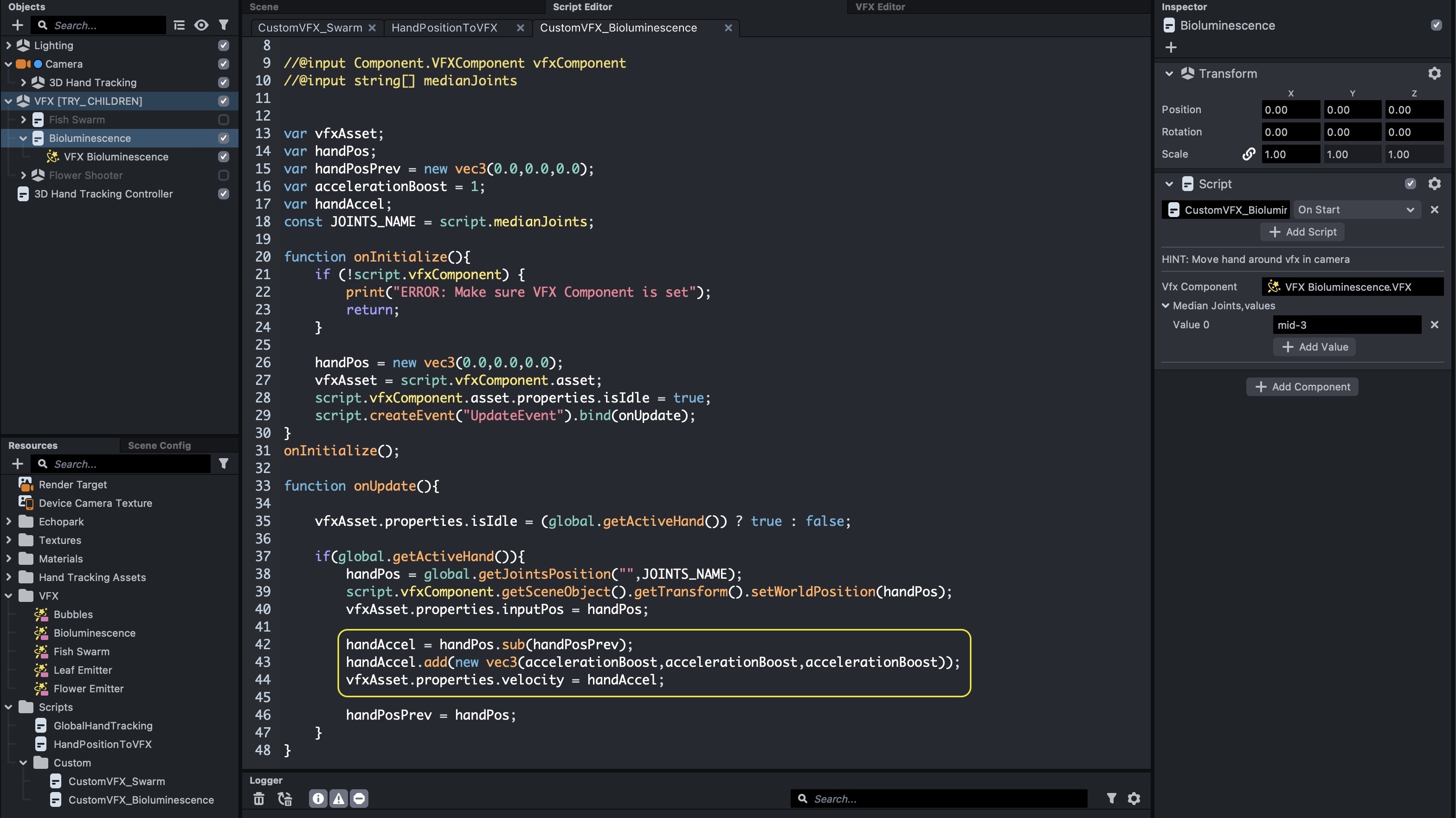Click the Add Value button

click(x=1314, y=347)
